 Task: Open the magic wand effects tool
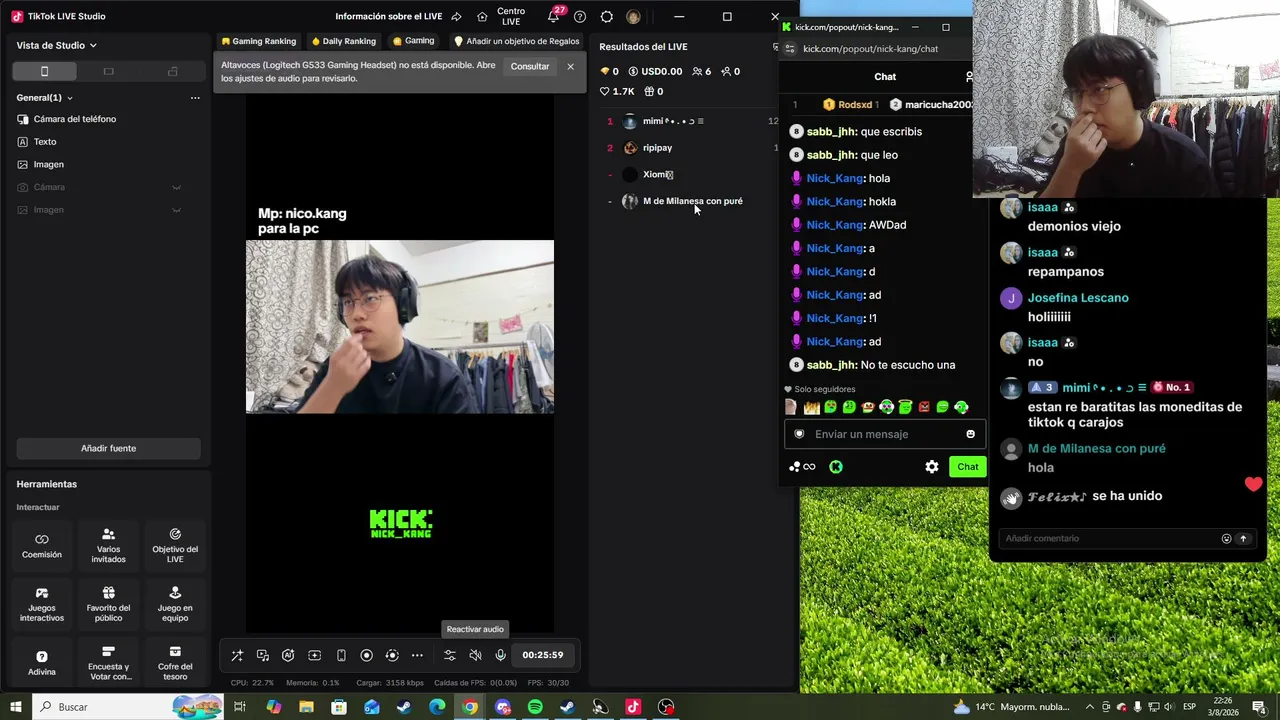[237, 655]
